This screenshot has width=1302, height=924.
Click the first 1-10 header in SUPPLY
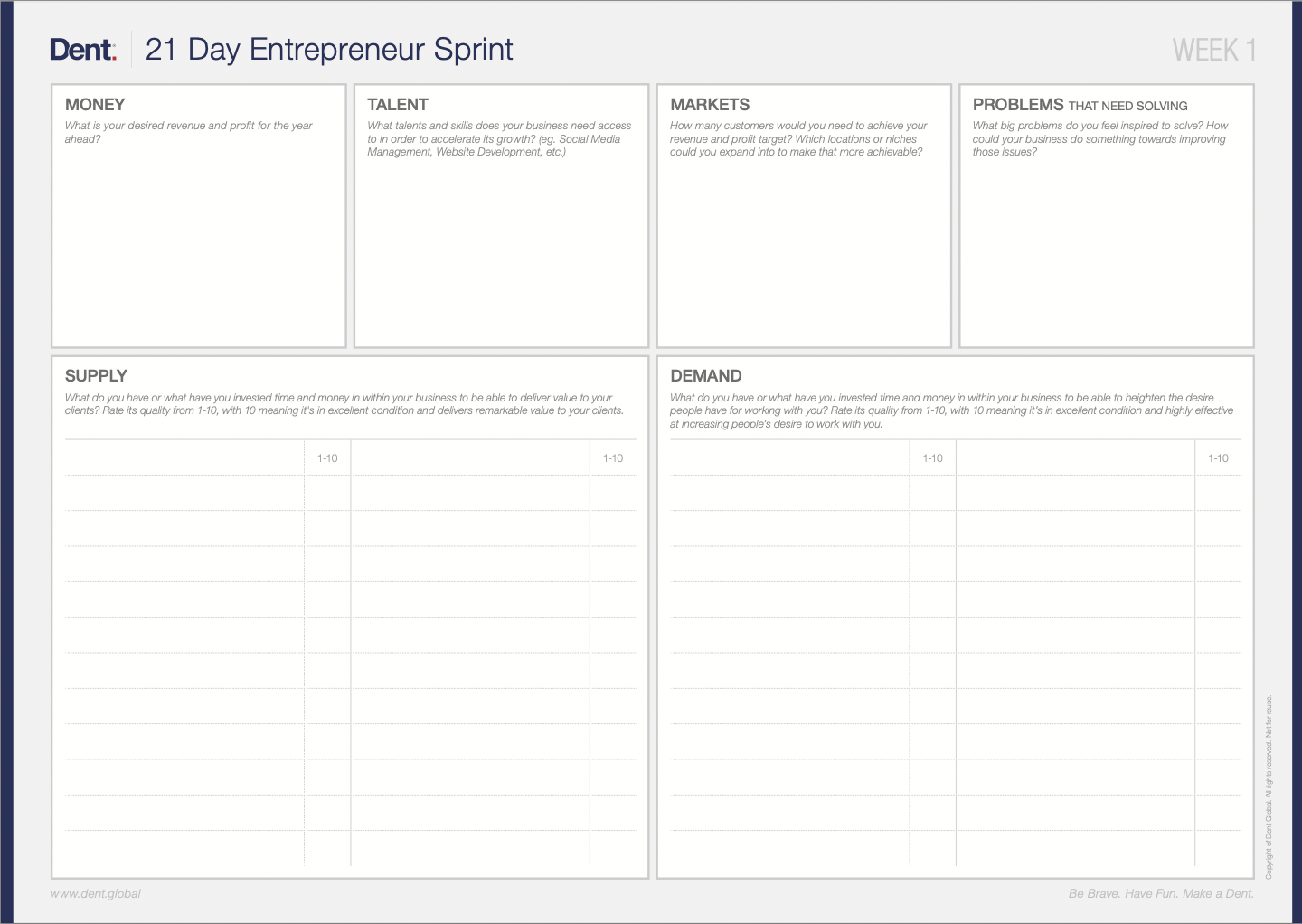(327, 458)
